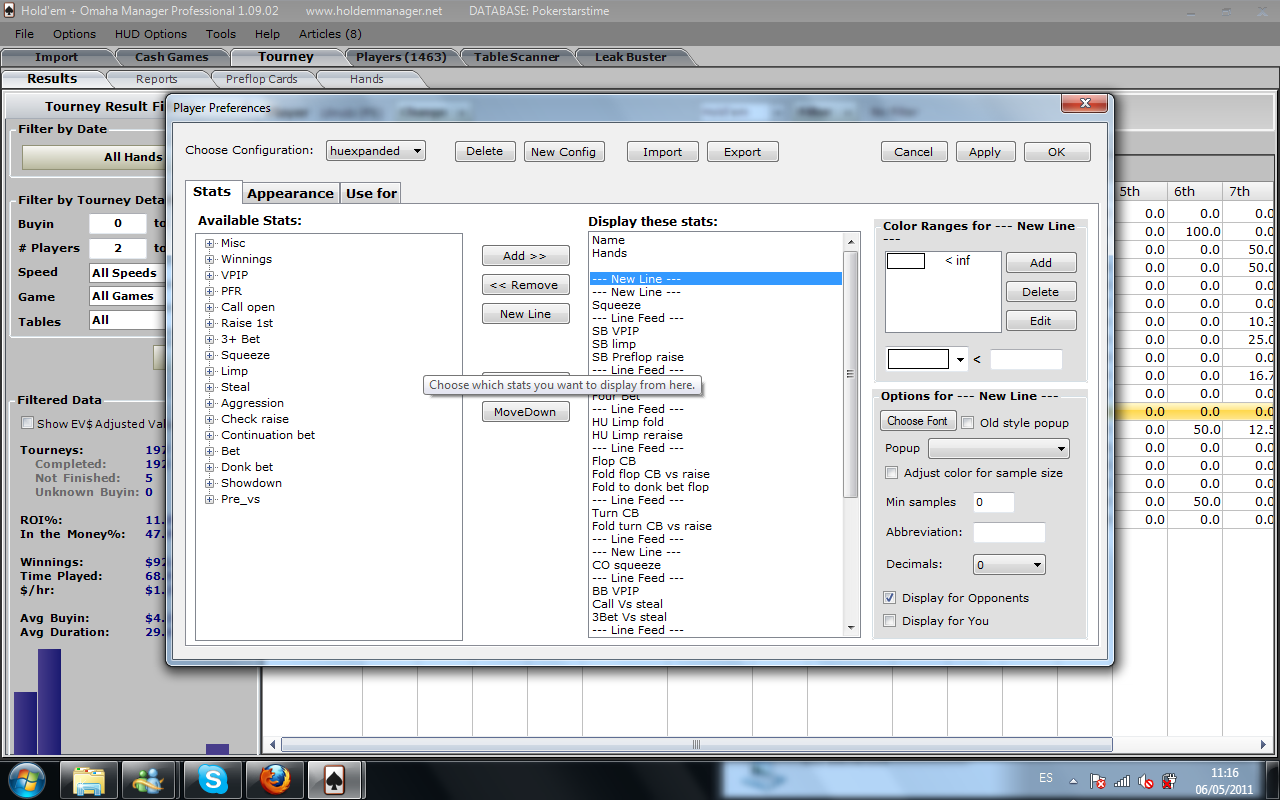Click the Abbreviation input field
1280x800 pixels.
[x=1009, y=533]
